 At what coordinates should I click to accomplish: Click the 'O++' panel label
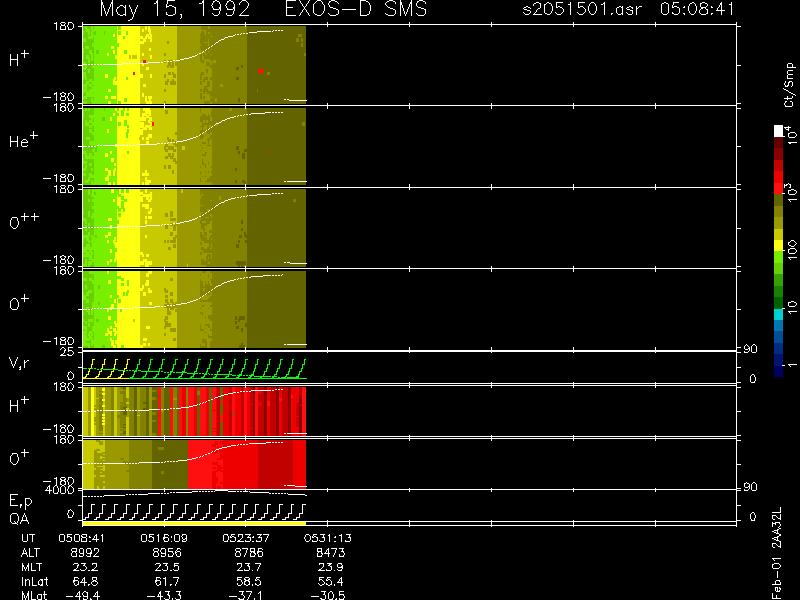[24, 220]
